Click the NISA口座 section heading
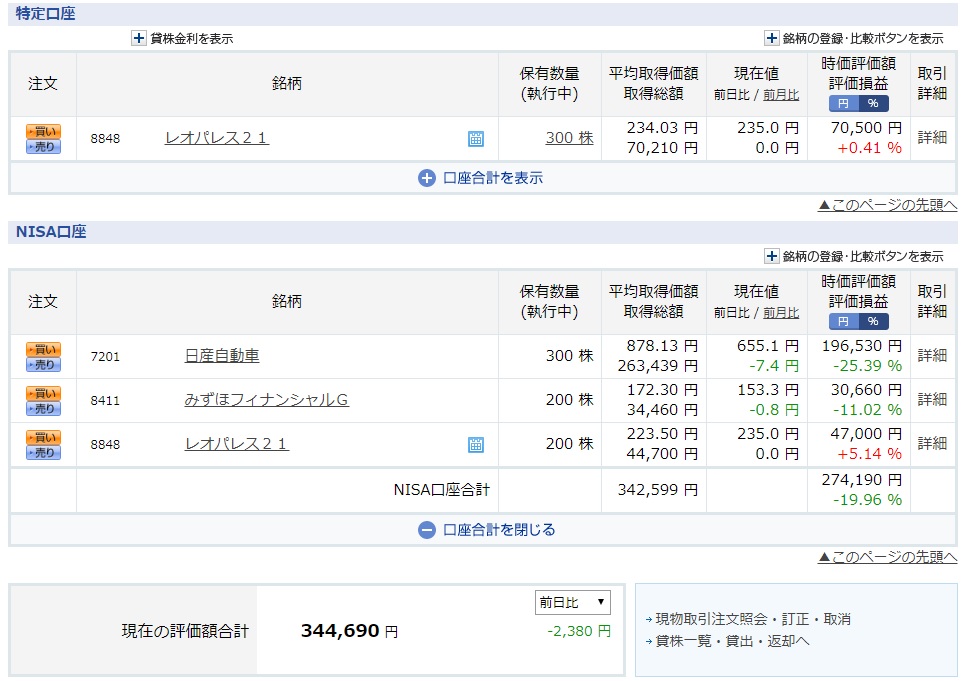Viewport: 965px width, 681px height. [x=51, y=231]
